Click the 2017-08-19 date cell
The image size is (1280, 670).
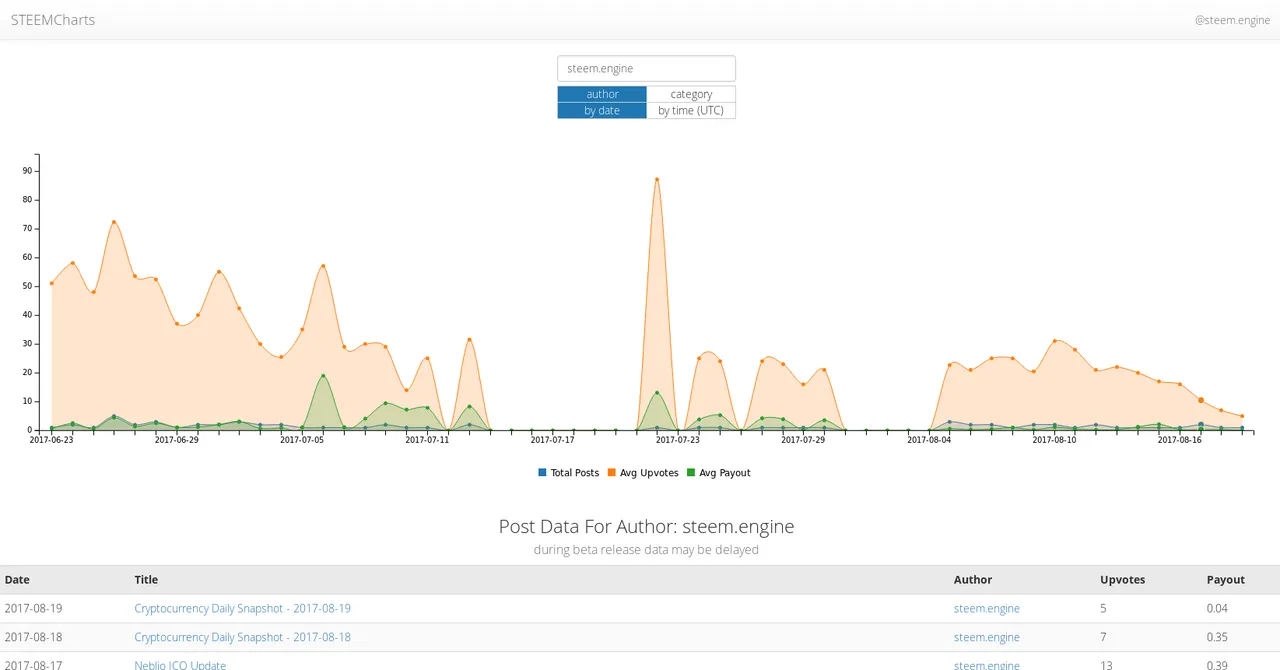click(x=33, y=608)
